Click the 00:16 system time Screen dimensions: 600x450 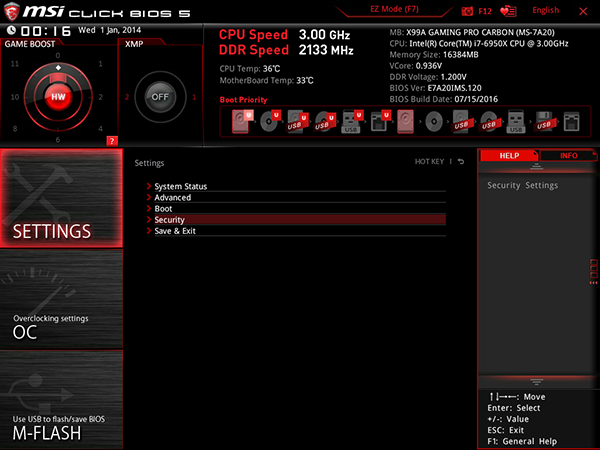pyautogui.click(x=46, y=31)
